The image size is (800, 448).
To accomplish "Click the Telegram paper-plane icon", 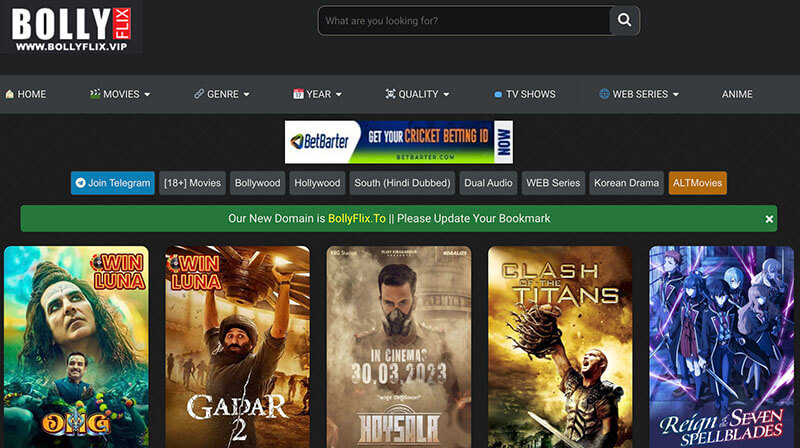I will point(80,183).
